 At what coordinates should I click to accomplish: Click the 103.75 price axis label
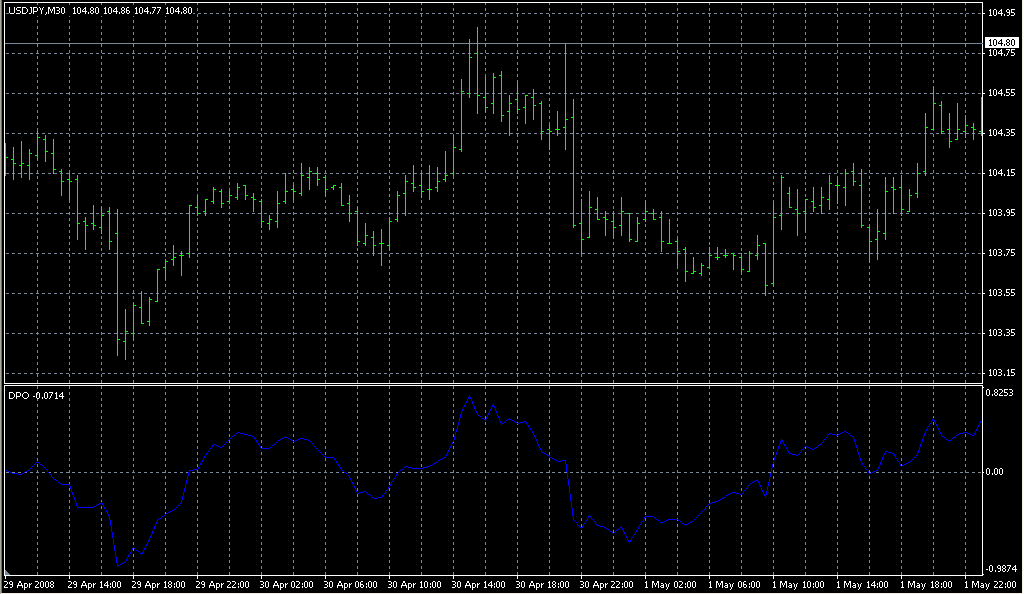coord(1001,253)
